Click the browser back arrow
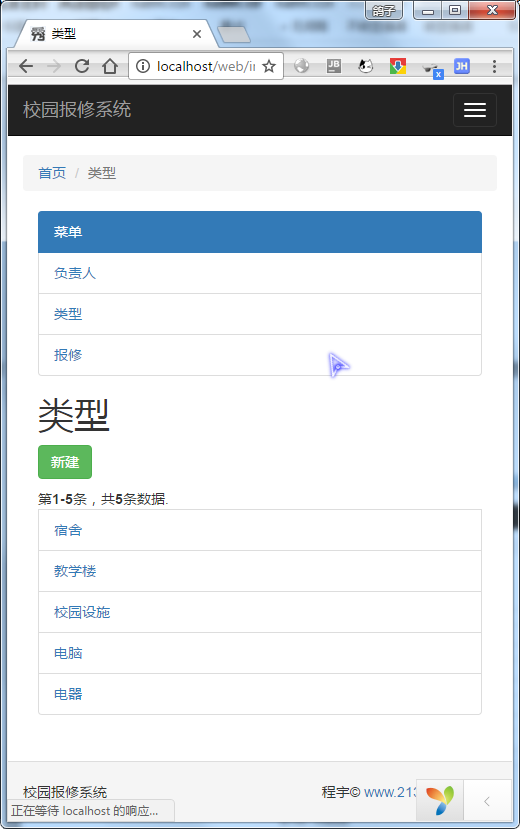Image resolution: width=520 pixels, height=829 pixels. (26, 66)
